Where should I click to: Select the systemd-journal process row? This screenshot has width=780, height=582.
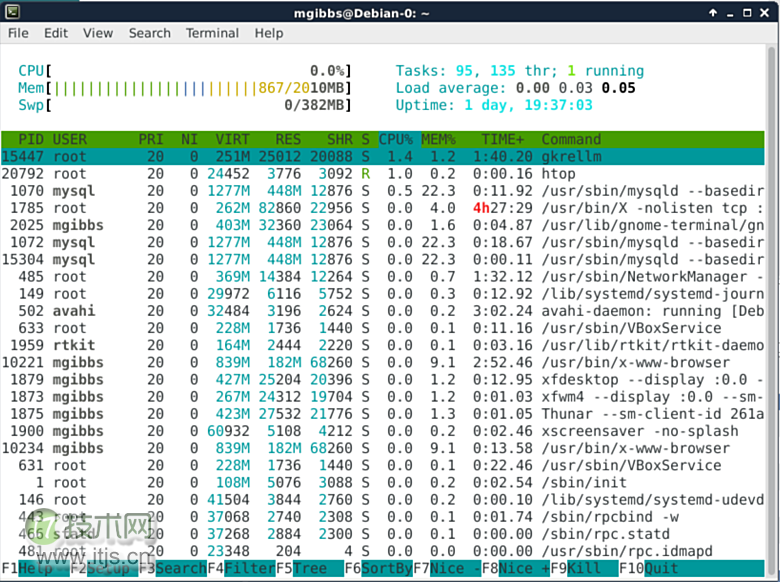(383, 294)
